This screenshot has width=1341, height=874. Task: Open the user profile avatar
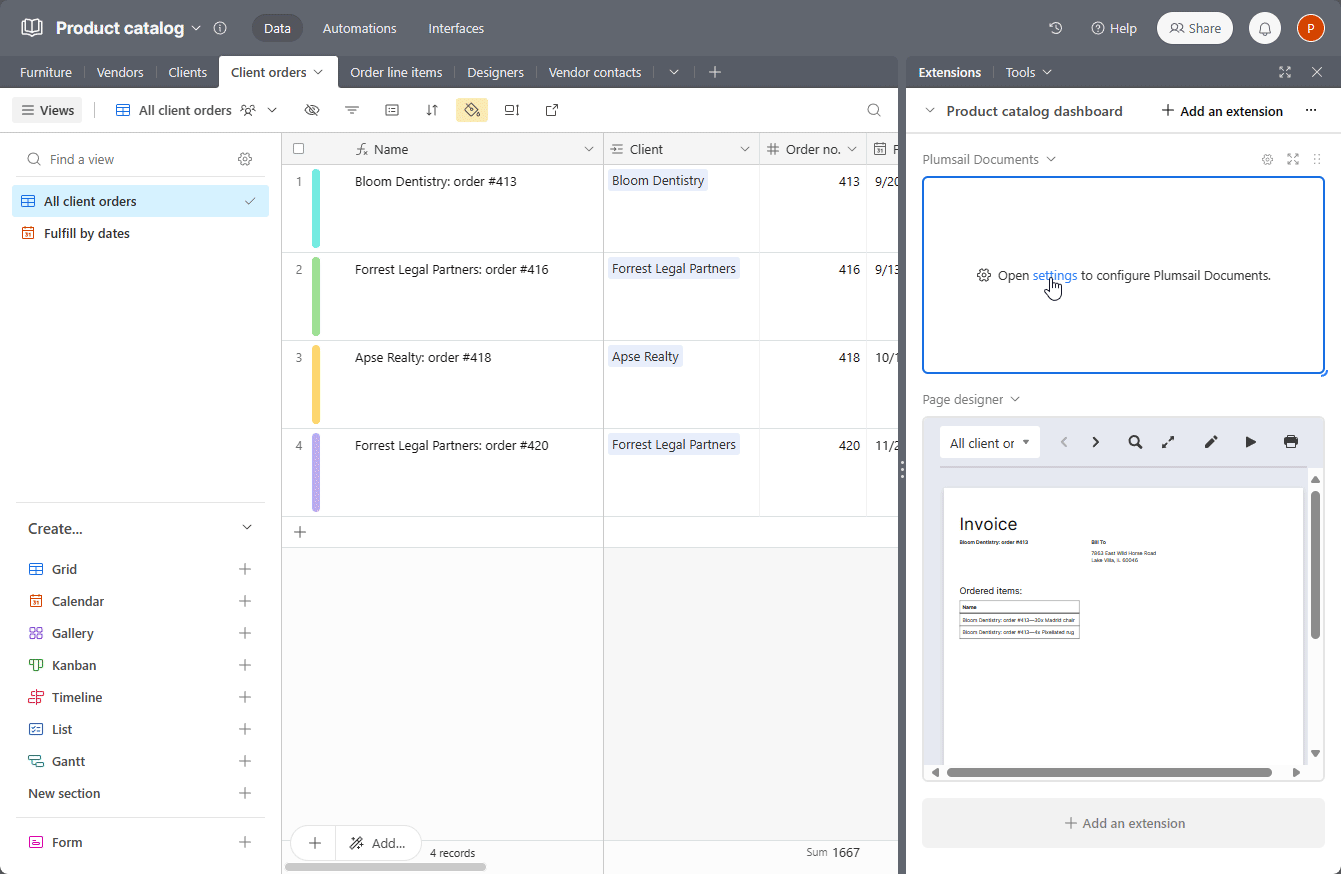point(1311,28)
